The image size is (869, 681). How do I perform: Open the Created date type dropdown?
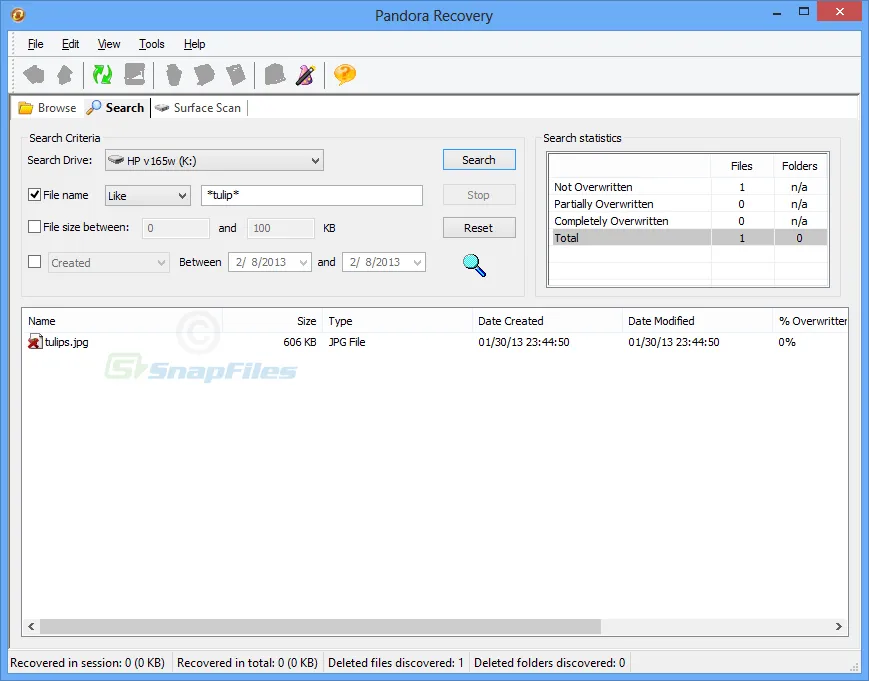108,263
